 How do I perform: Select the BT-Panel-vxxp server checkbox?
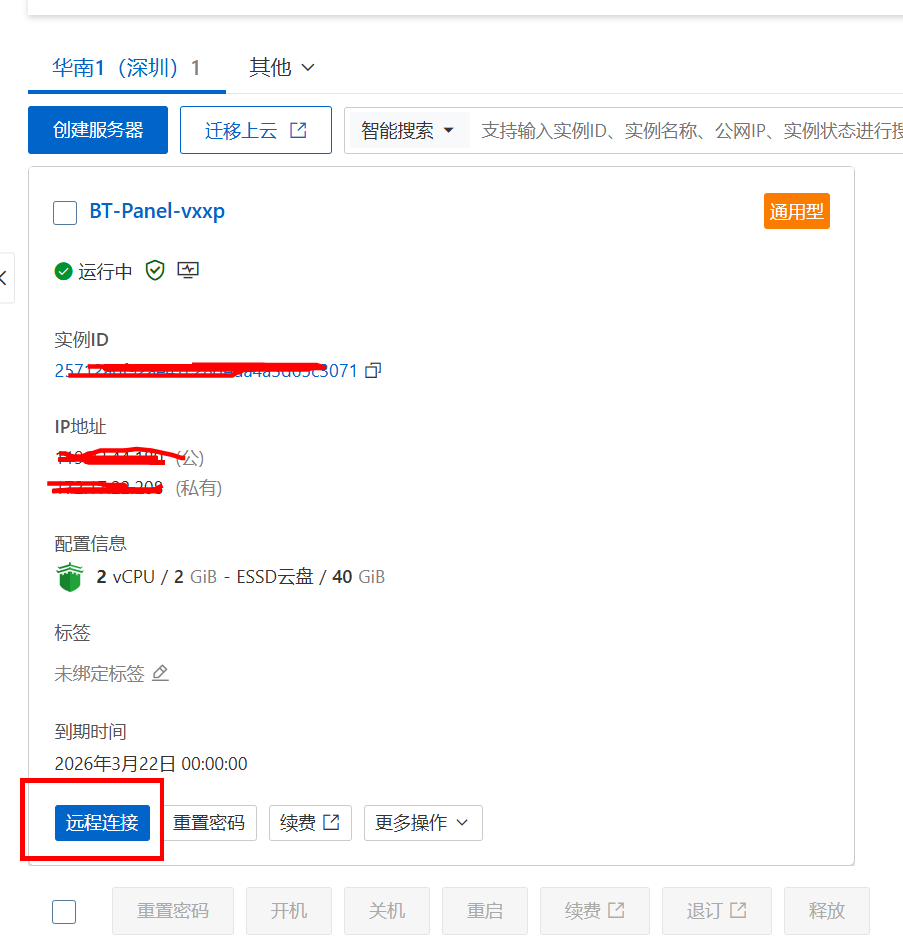click(65, 213)
